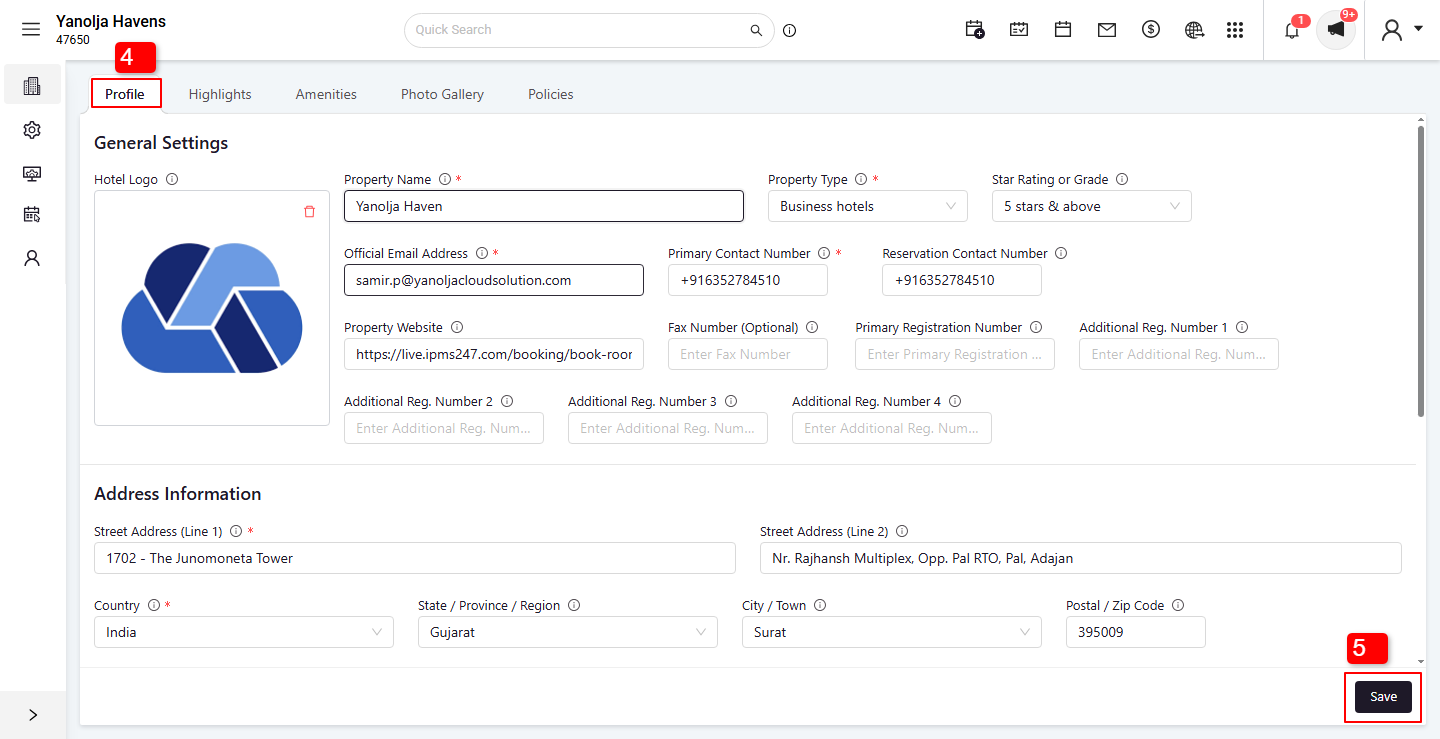Open the user sidebar icon
This screenshot has height=739, width=1440.
[32, 258]
